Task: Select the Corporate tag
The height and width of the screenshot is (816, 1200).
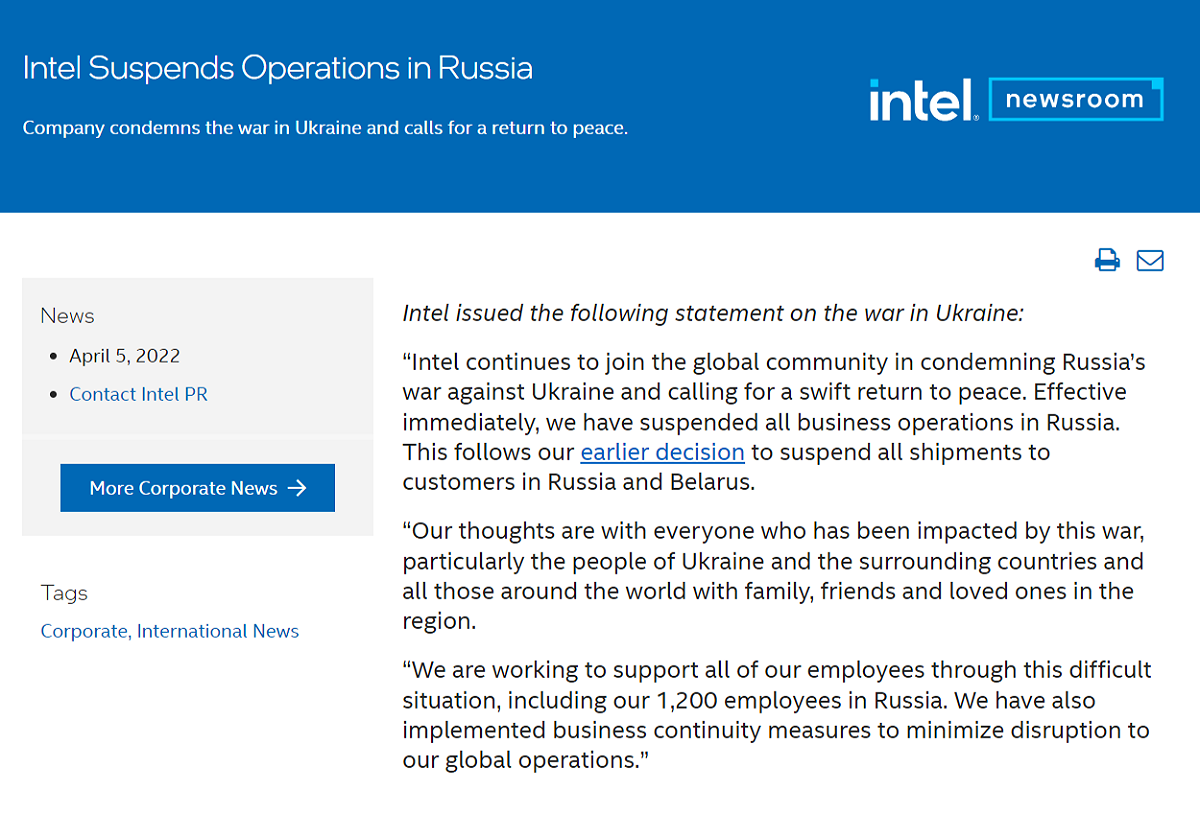Action: [x=84, y=631]
